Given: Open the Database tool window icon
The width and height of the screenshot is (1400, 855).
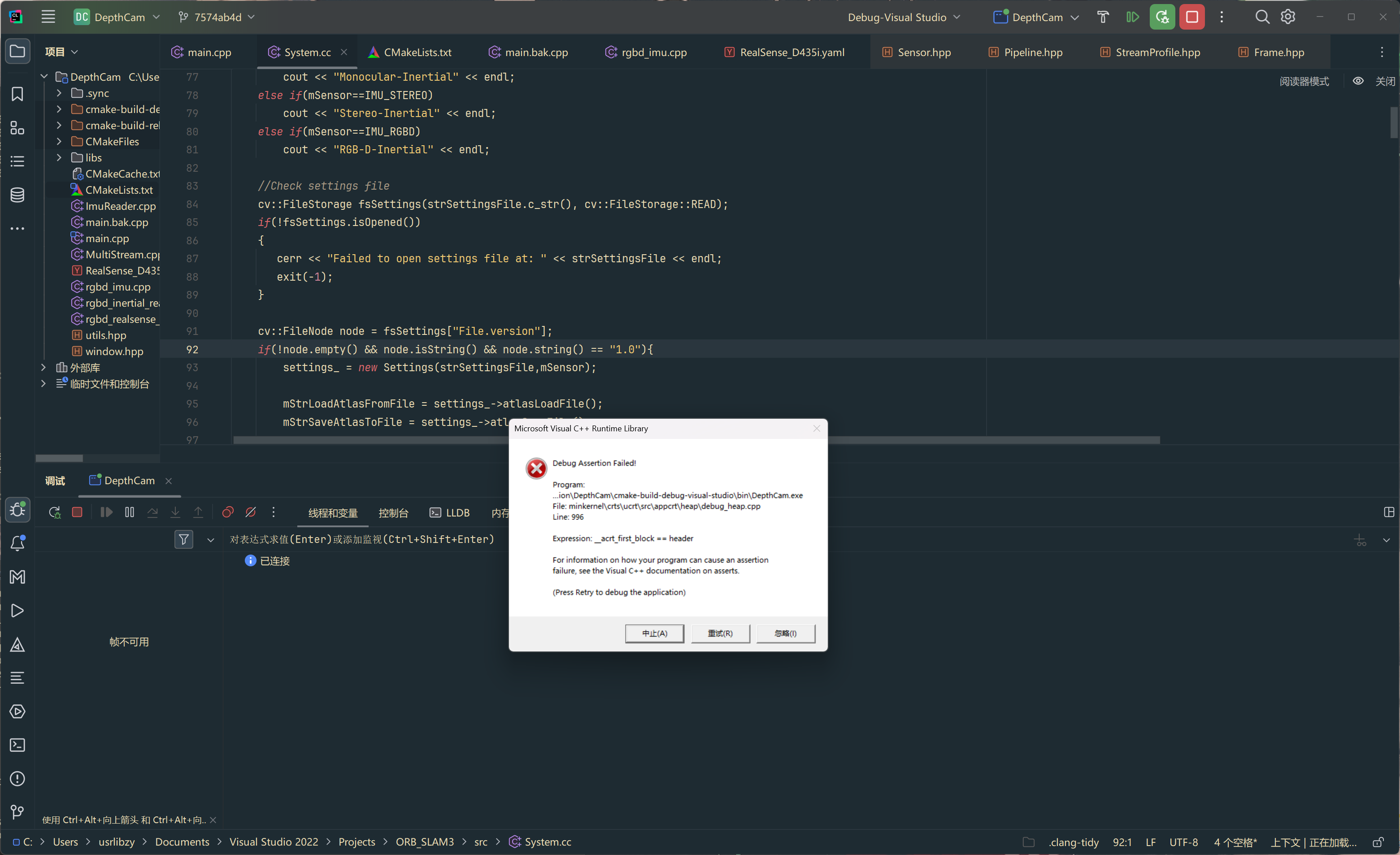Looking at the screenshot, I should 17,195.
